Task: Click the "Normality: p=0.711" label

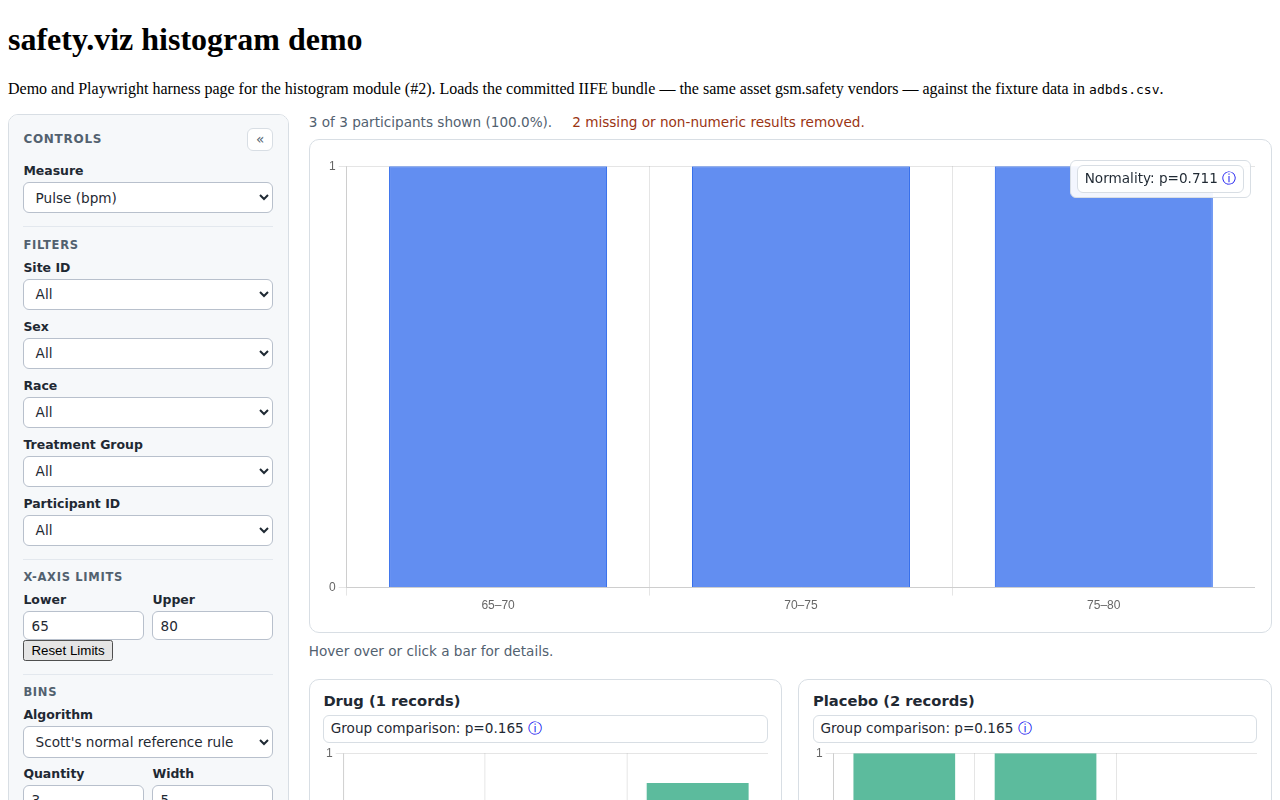Action: tap(1151, 178)
